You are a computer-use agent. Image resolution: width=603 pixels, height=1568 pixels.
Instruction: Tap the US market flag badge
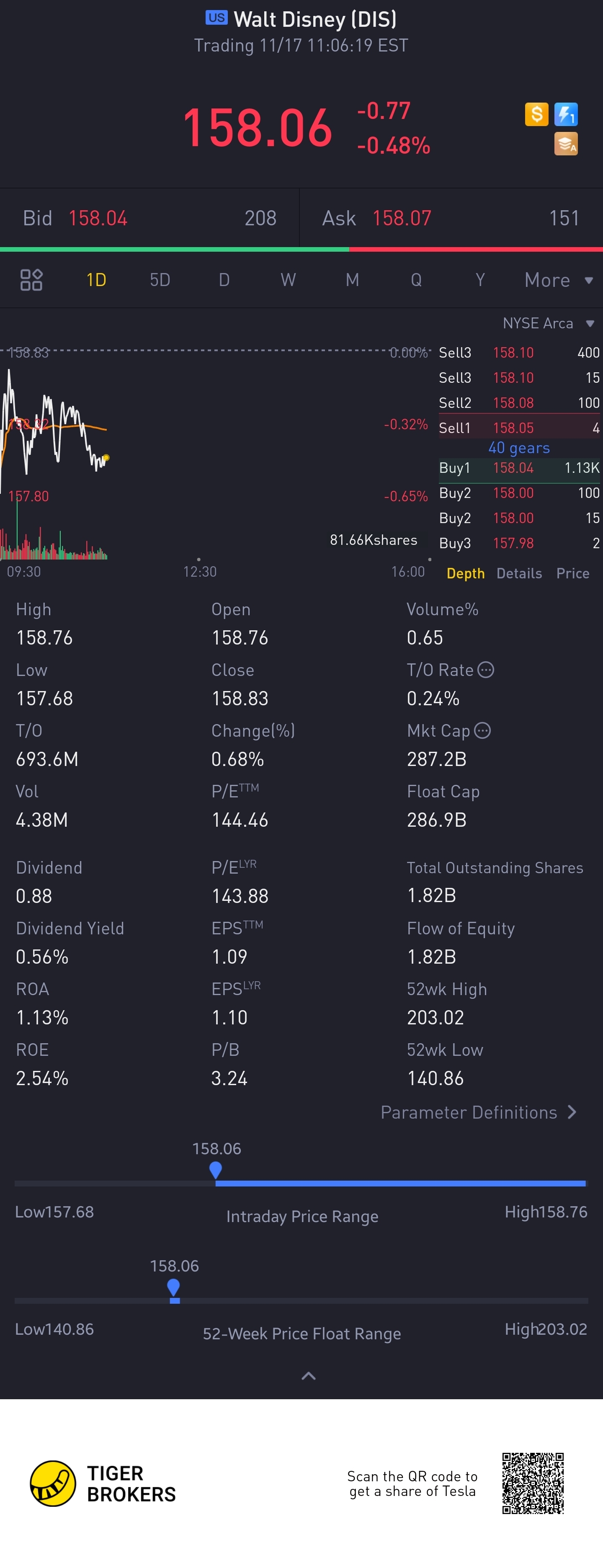(216, 18)
